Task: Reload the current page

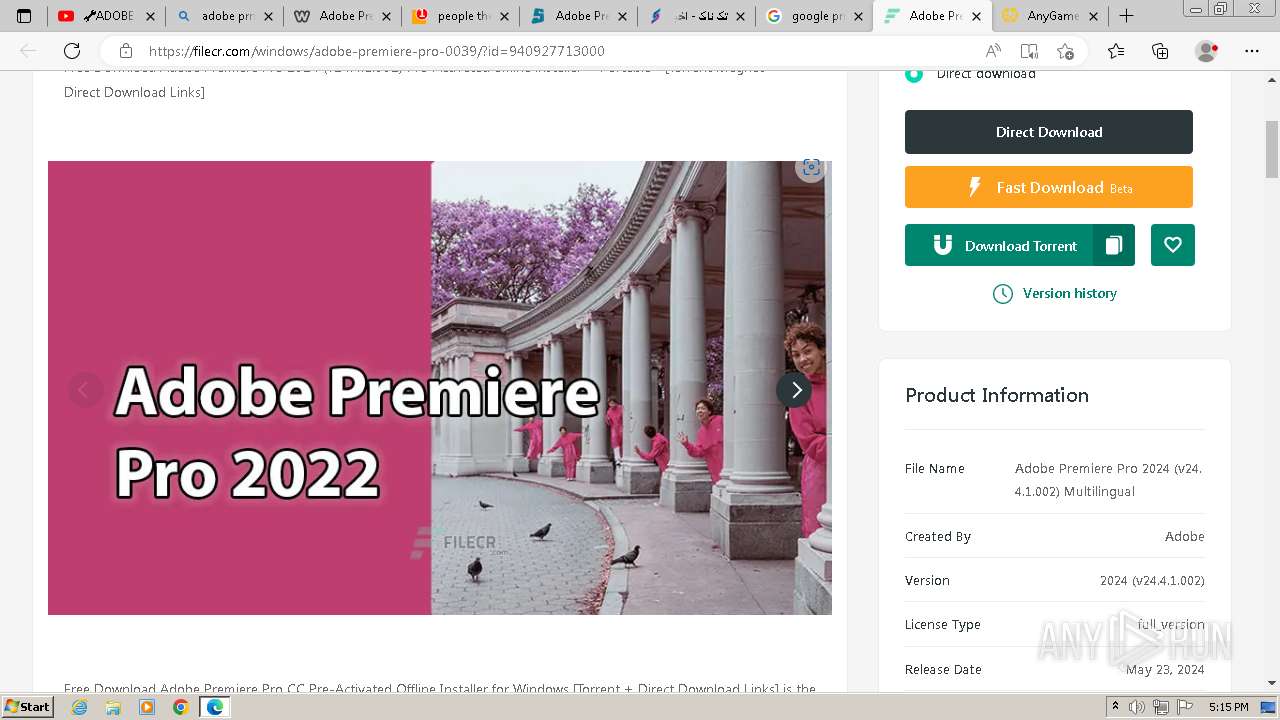Action: click(72, 51)
